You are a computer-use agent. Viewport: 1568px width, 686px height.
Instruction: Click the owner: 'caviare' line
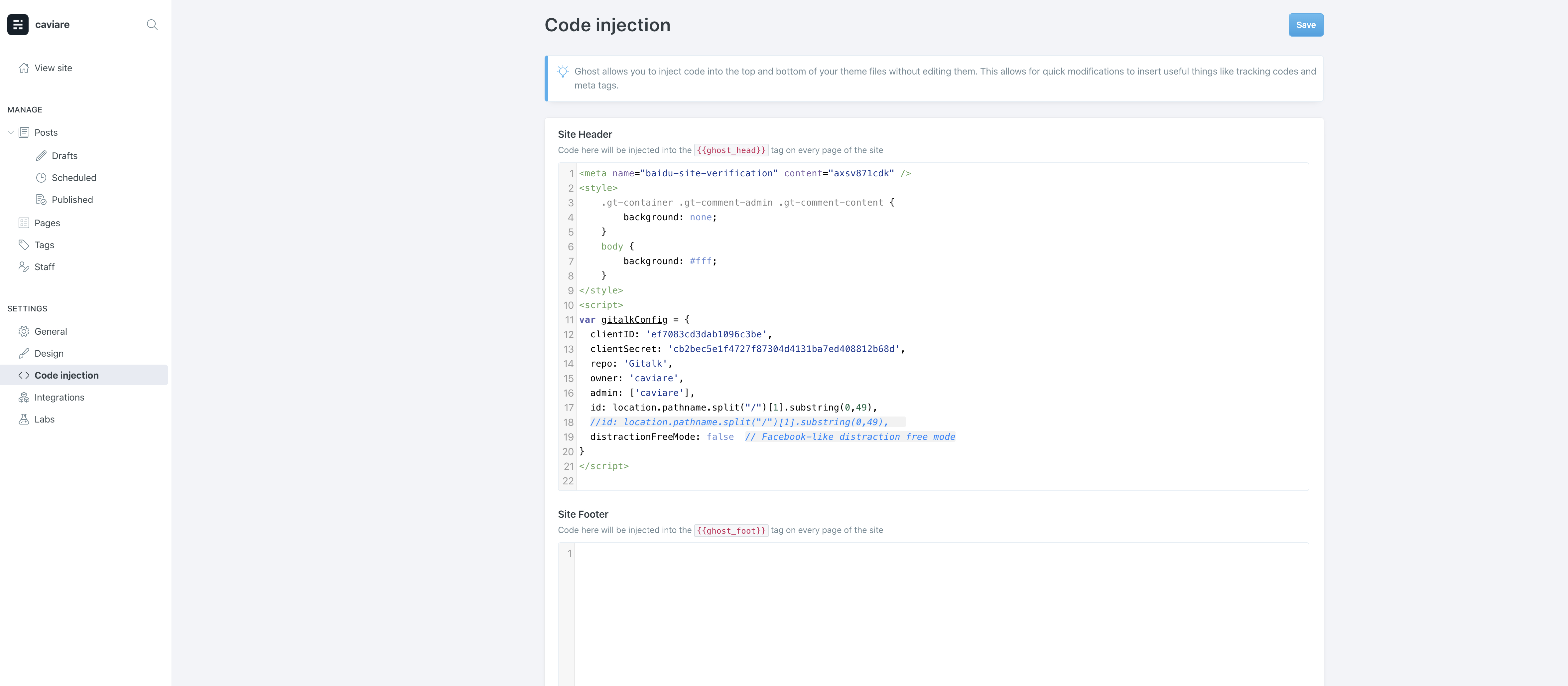coord(637,378)
